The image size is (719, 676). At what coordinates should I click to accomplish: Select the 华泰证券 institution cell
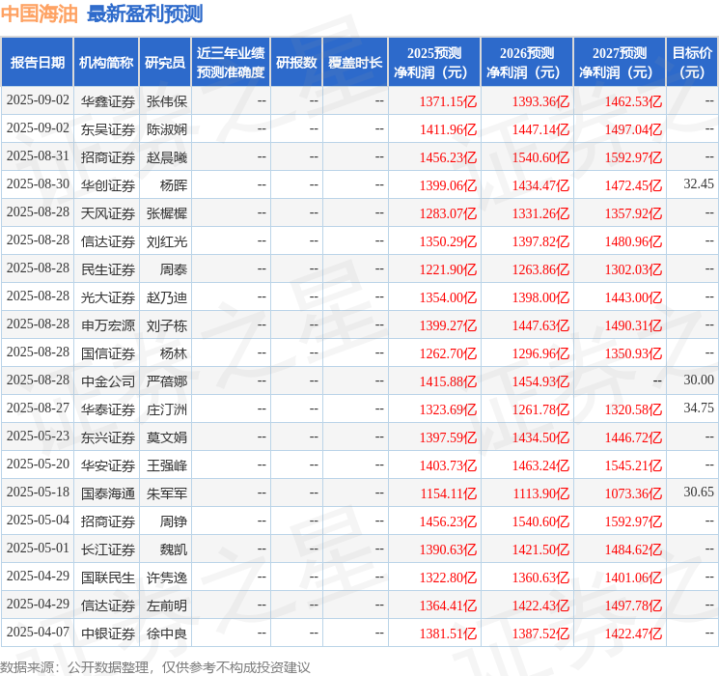pos(108,410)
